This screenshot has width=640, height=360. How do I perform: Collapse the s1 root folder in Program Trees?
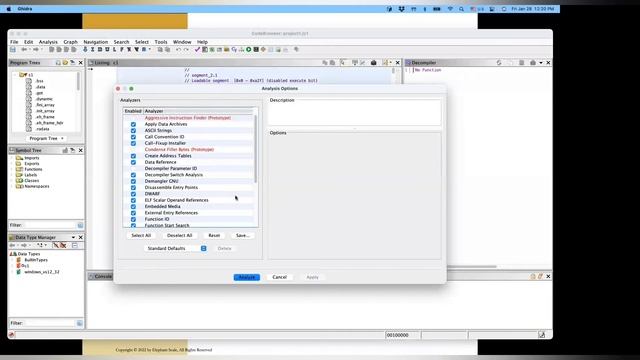click(15, 75)
